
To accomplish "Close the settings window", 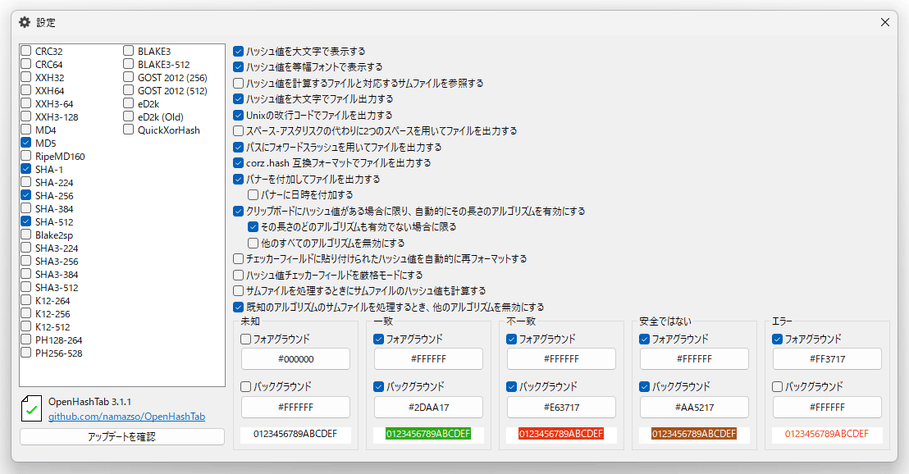I will [884, 22].
